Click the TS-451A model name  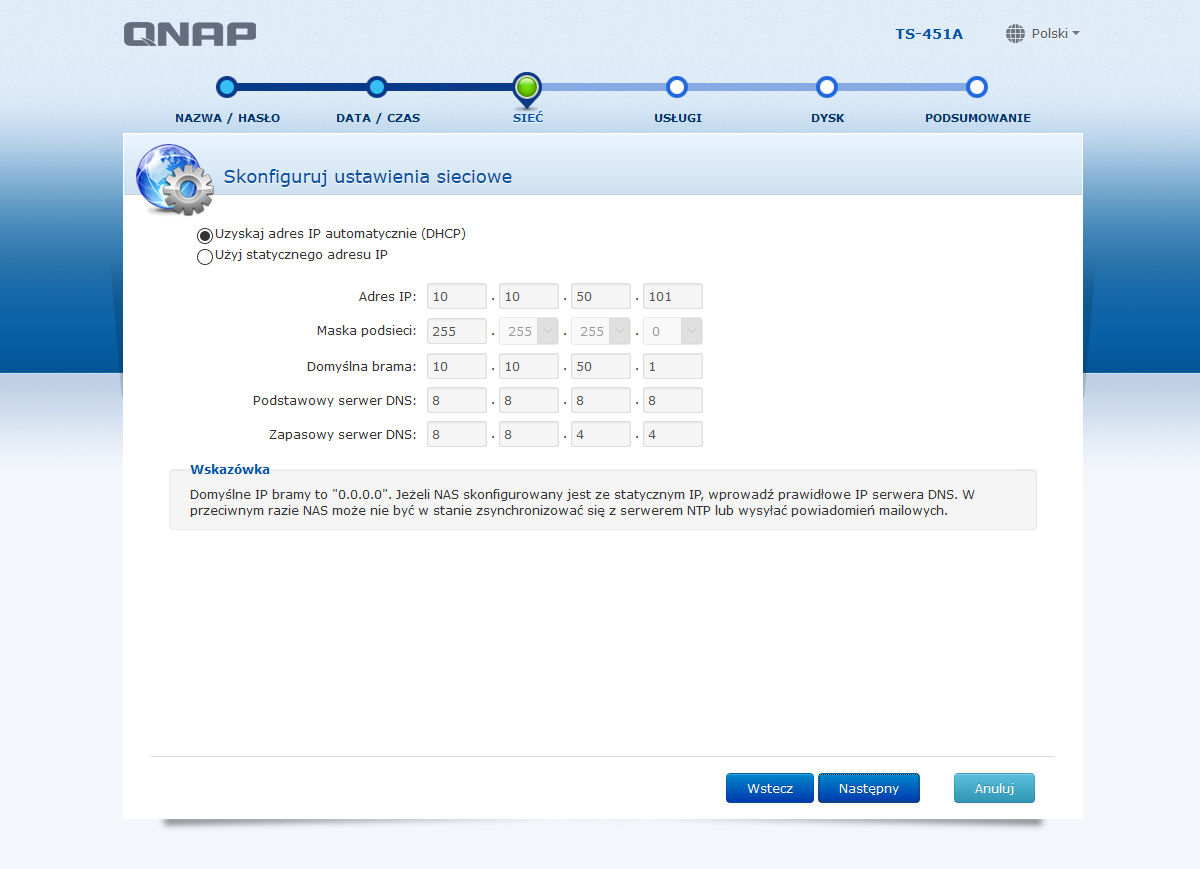point(929,34)
